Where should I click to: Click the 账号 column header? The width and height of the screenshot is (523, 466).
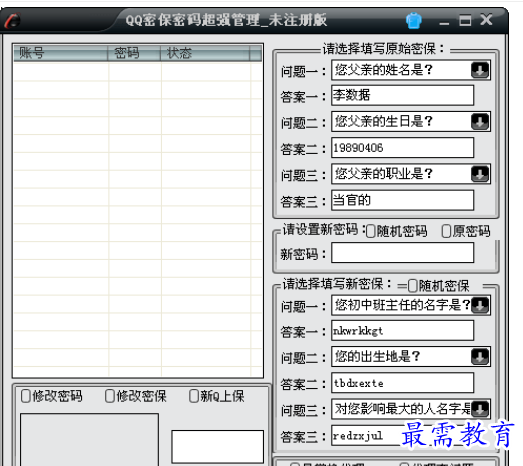tap(60, 53)
